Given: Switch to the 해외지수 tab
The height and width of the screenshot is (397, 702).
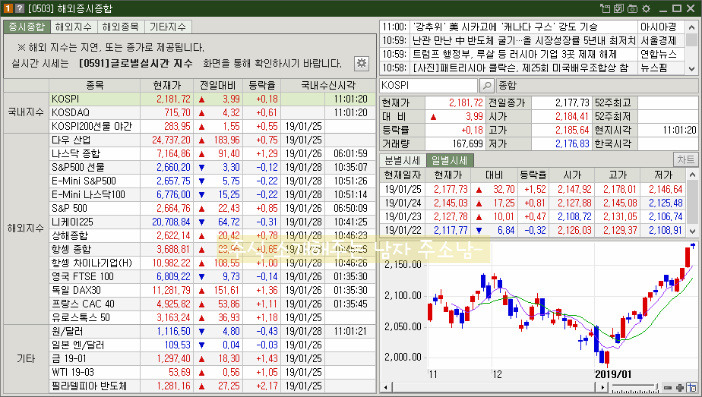Looking at the screenshot, I should point(73,27).
